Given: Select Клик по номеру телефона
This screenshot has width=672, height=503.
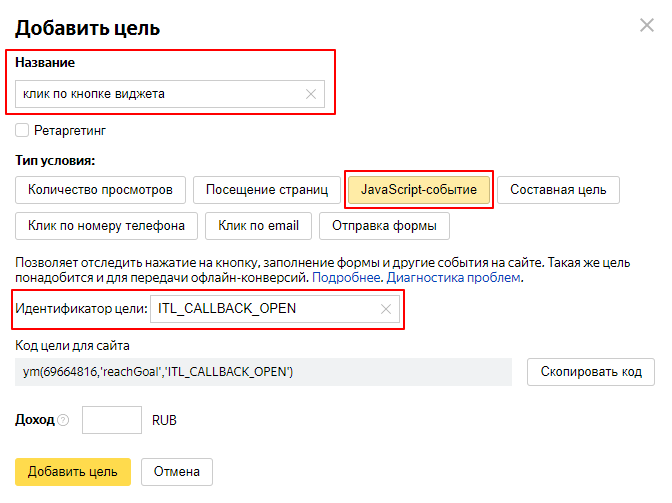Looking at the screenshot, I should coord(106,226).
